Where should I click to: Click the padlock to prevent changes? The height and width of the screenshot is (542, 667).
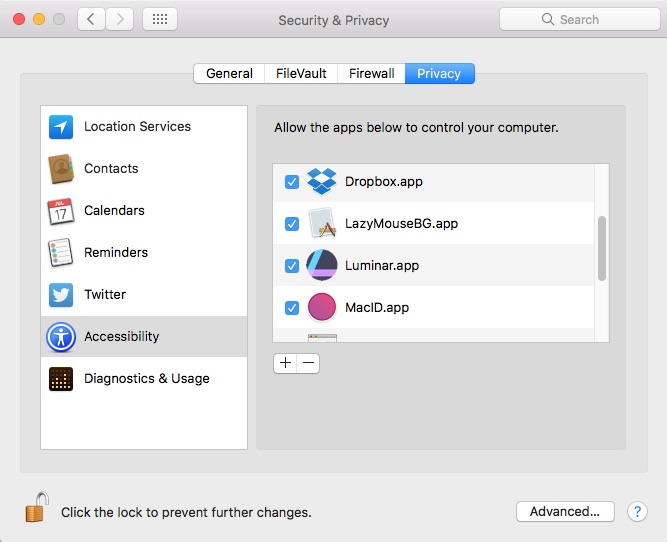click(x=37, y=507)
